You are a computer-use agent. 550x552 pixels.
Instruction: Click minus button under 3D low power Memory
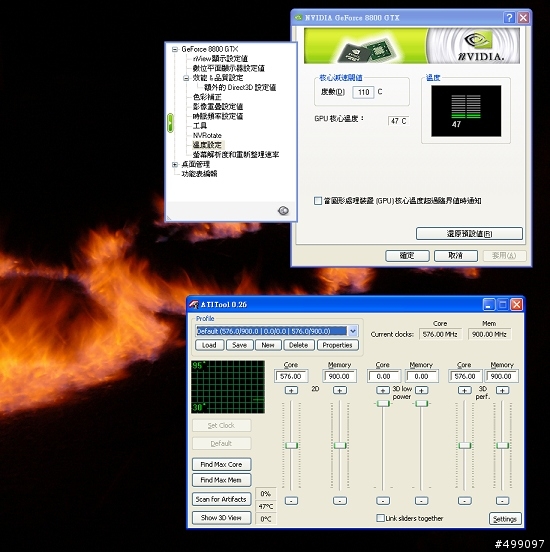pyautogui.click(x=421, y=500)
